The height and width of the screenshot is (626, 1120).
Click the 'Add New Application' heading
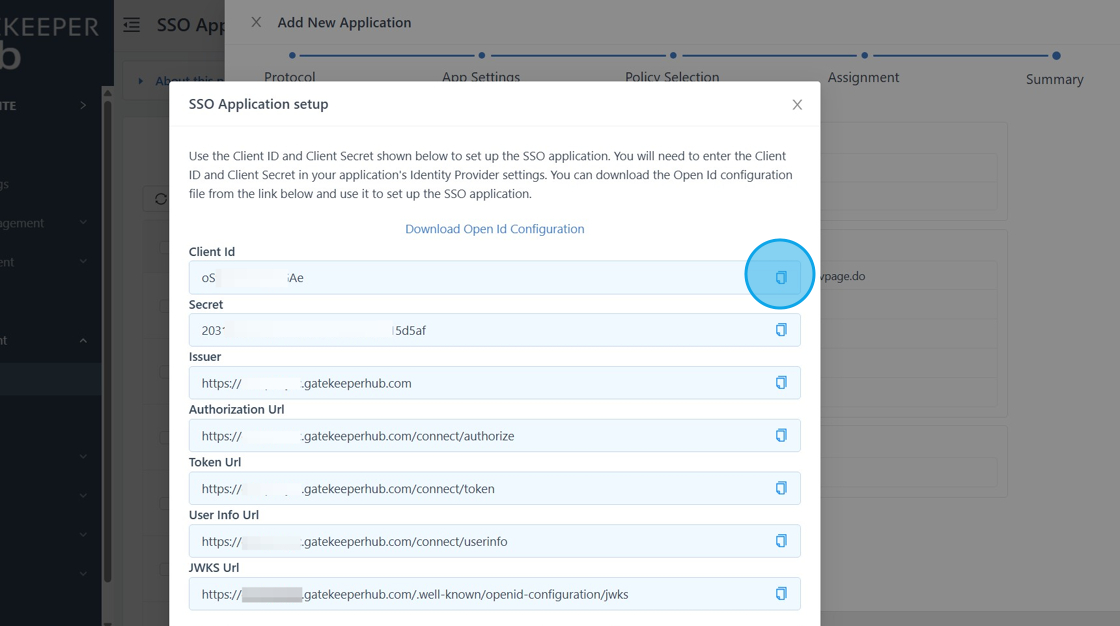tap(344, 23)
